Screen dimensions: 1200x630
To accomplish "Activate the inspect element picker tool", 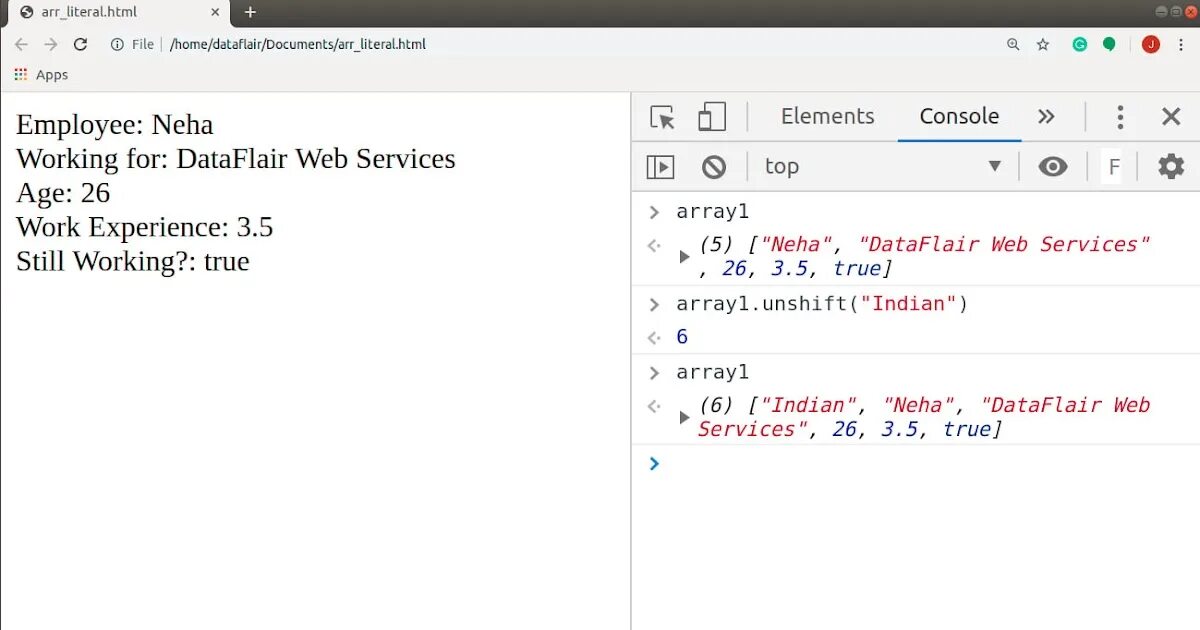I will 662,117.
